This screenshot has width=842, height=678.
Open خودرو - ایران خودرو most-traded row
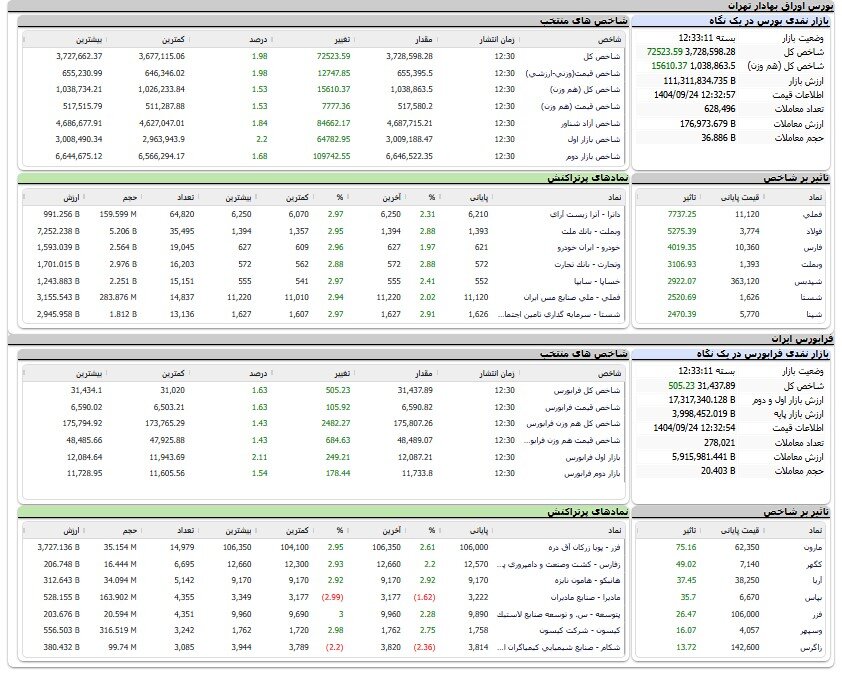(570, 247)
